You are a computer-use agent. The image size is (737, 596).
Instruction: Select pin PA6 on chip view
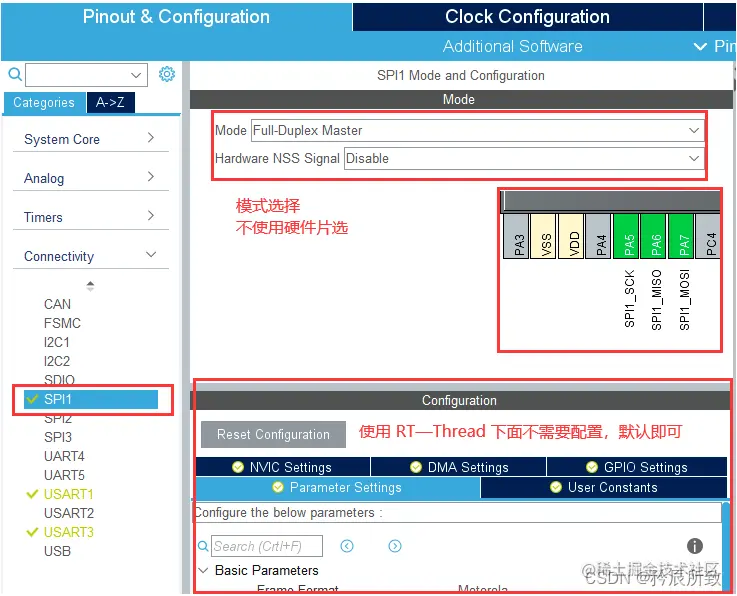tap(653, 236)
